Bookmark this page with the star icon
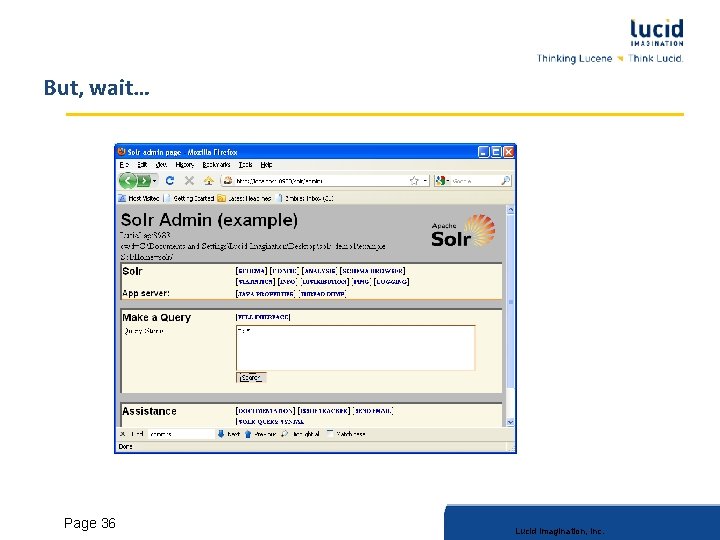This screenshot has height=540, width=720. coord(414,181)
